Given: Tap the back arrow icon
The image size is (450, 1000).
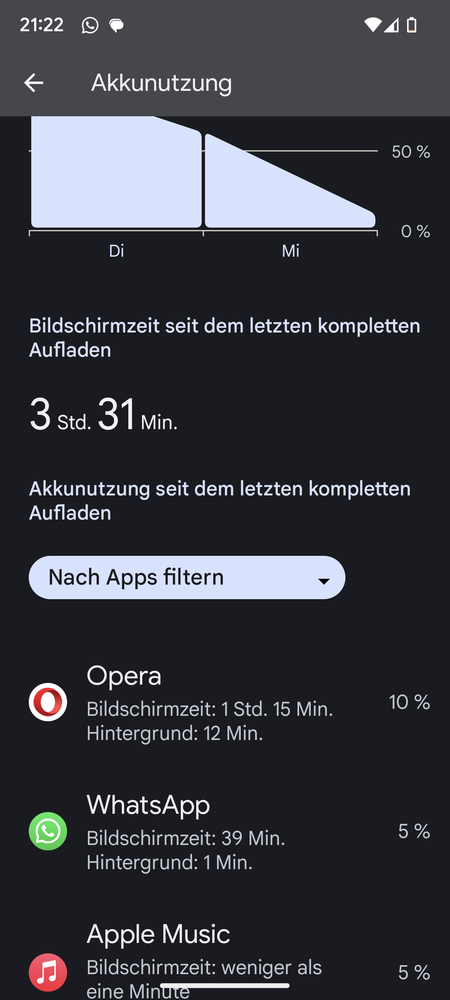Looking at the screenshot, I should click(34, 83).
